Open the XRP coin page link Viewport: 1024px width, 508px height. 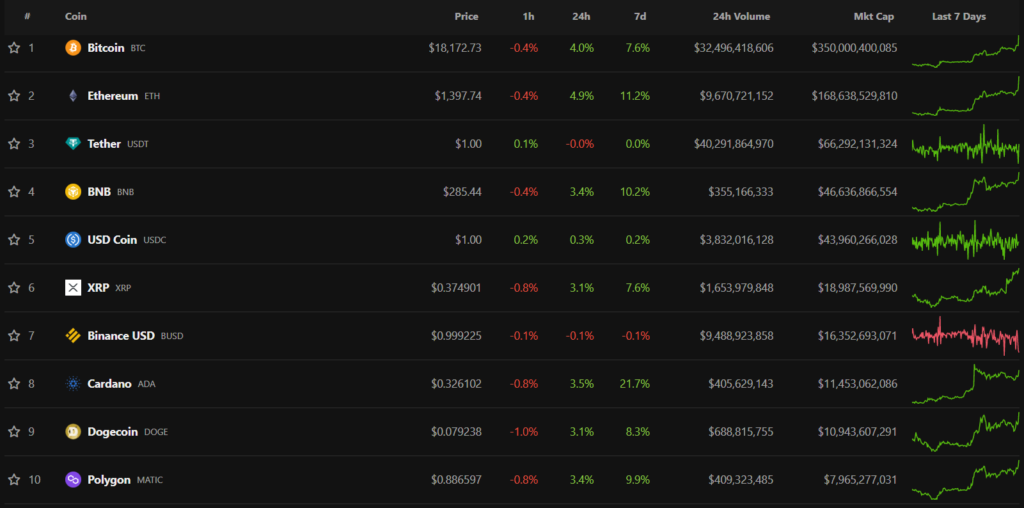98,288
